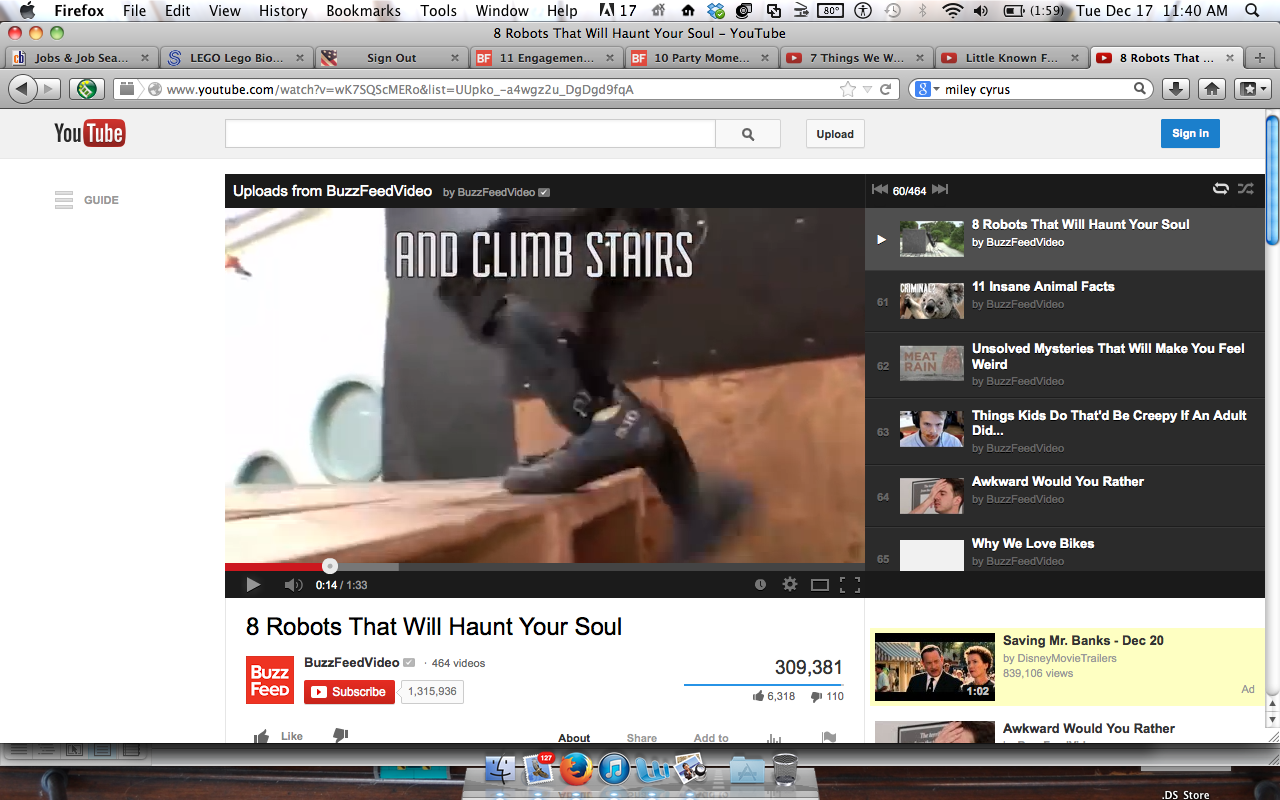1280x800 pixels.
Task: Toggle playlist shuffle
Action: [x=1245, y=189]
